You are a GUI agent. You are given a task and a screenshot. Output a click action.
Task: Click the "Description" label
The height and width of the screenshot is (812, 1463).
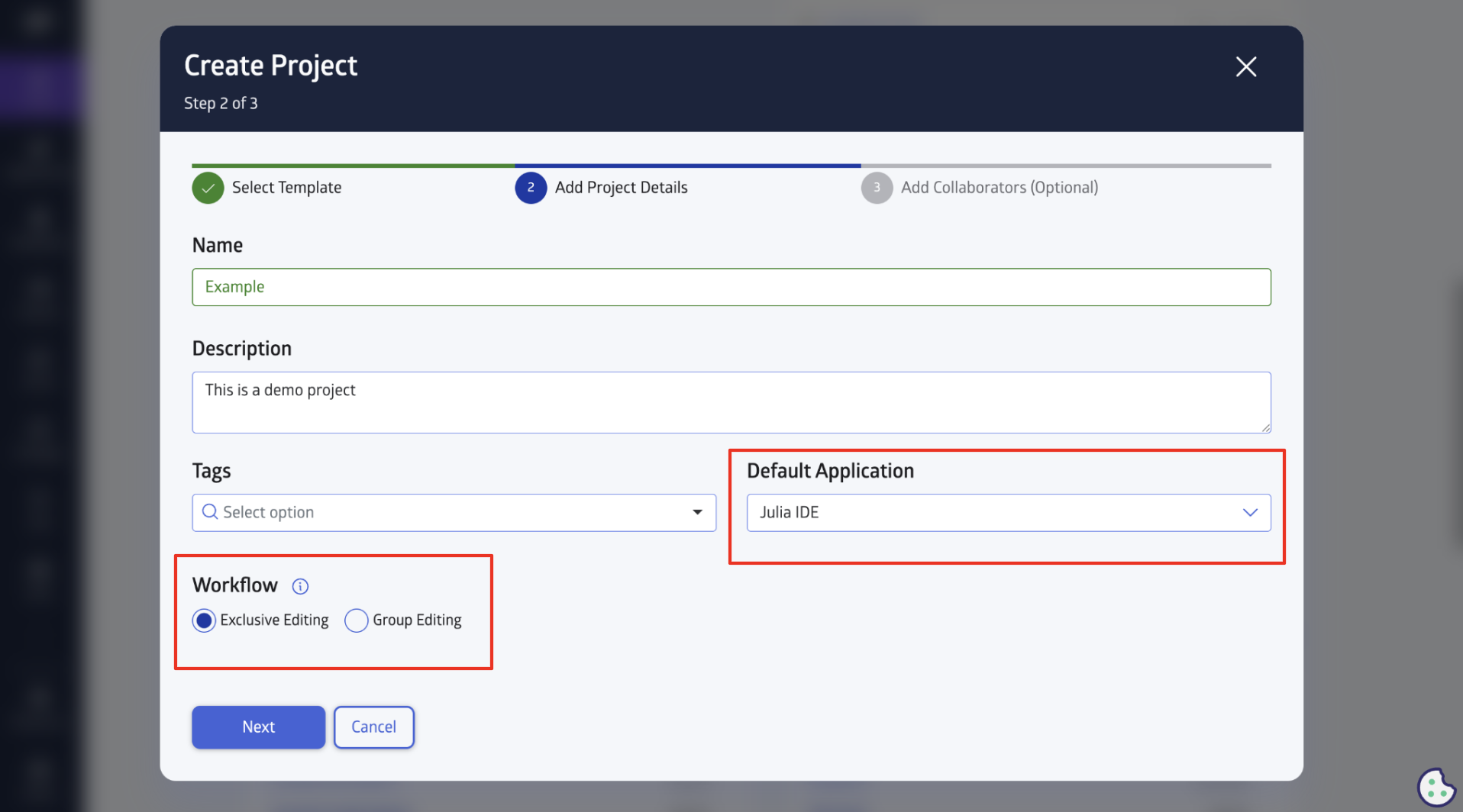point(242,350)
